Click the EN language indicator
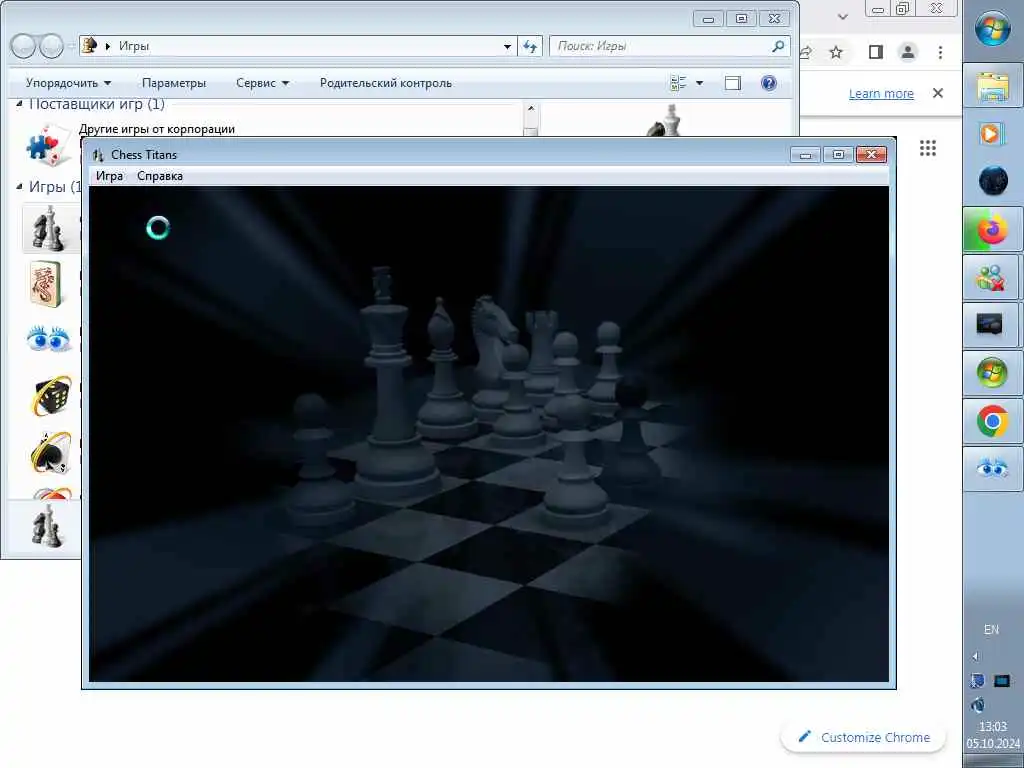Image resolution: width=1024 pixels, height=768 pixels. 991,630
